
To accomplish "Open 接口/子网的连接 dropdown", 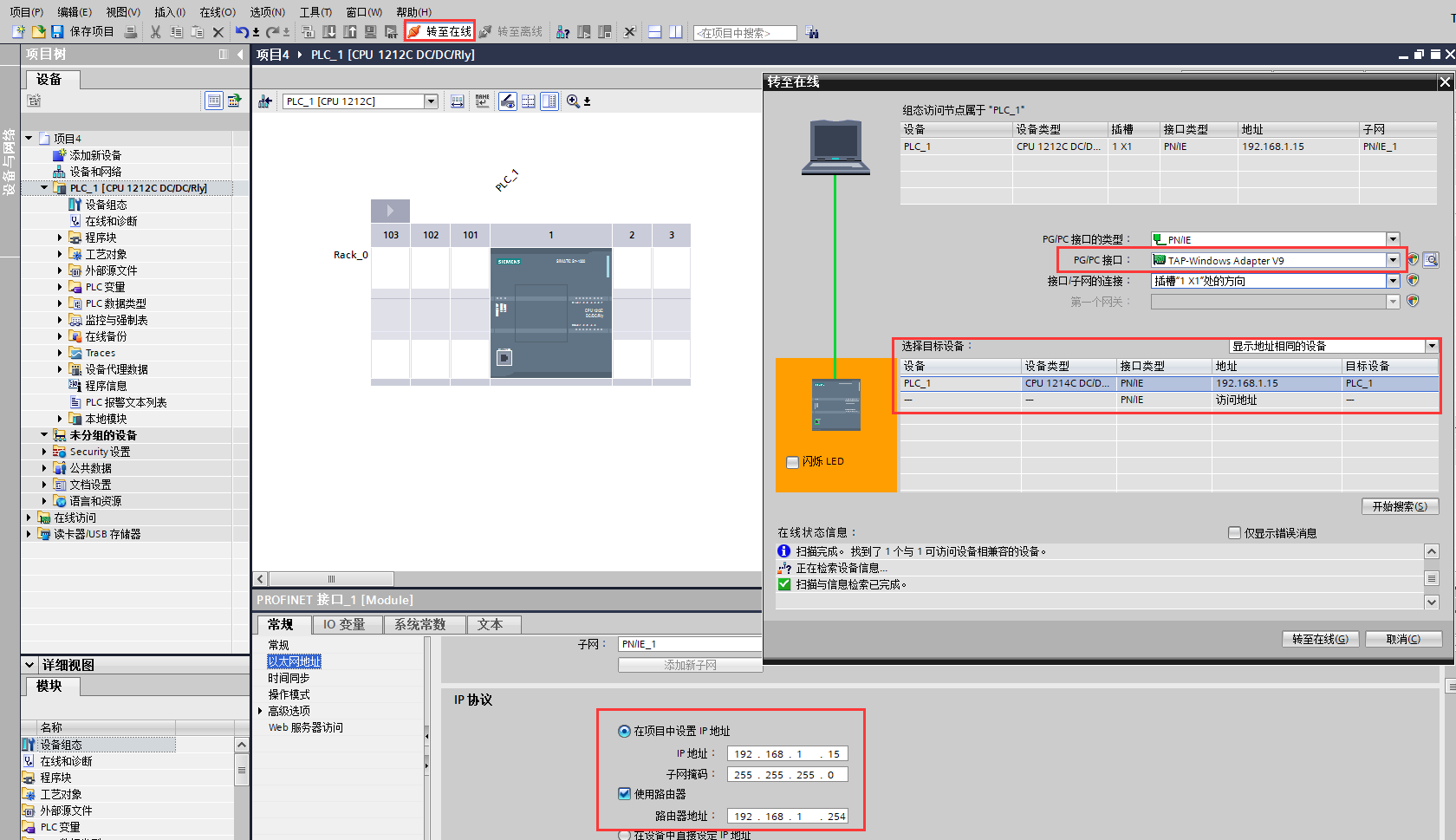I will coord(1393,281).
